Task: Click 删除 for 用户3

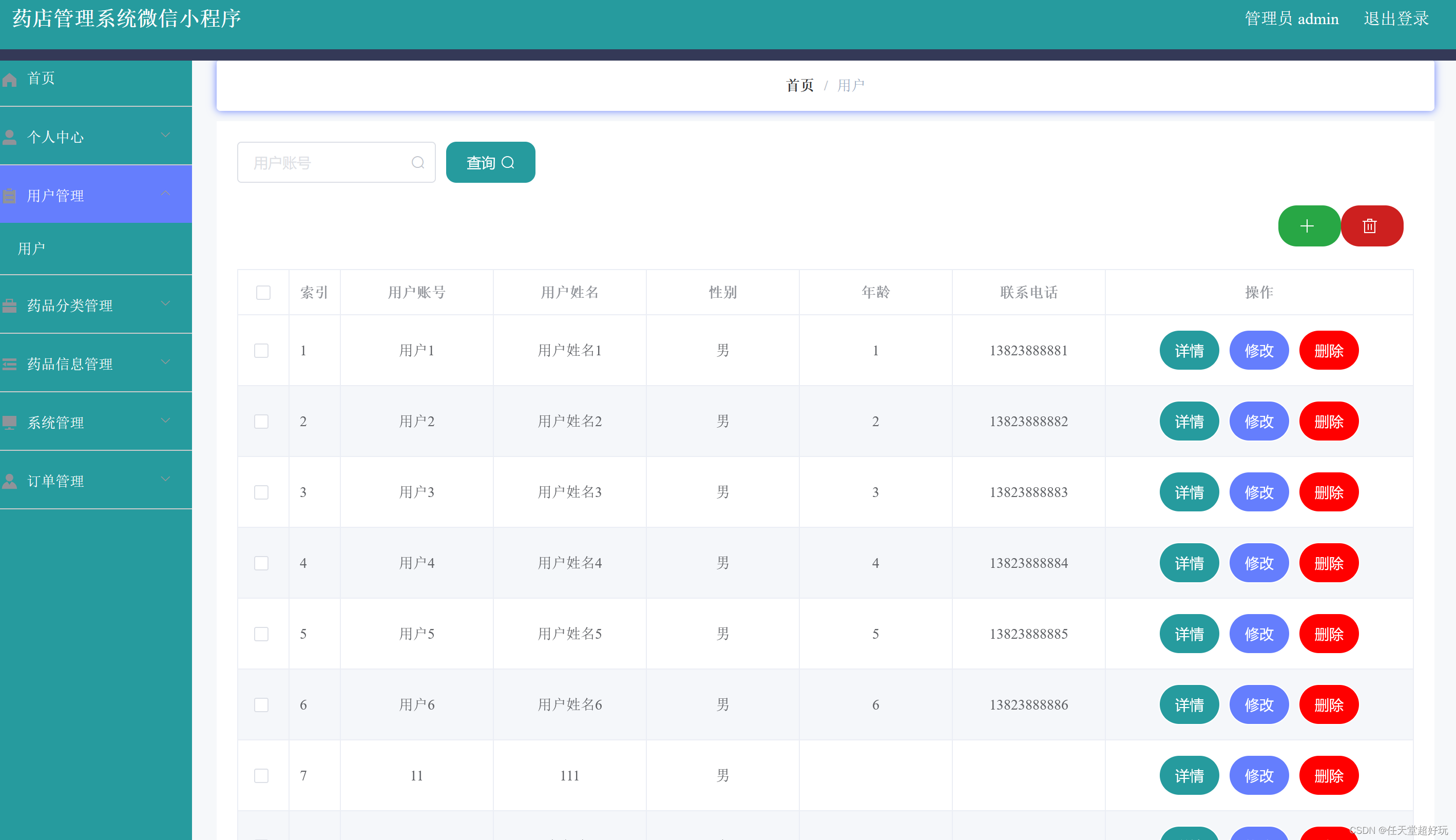Action: 1329,492
